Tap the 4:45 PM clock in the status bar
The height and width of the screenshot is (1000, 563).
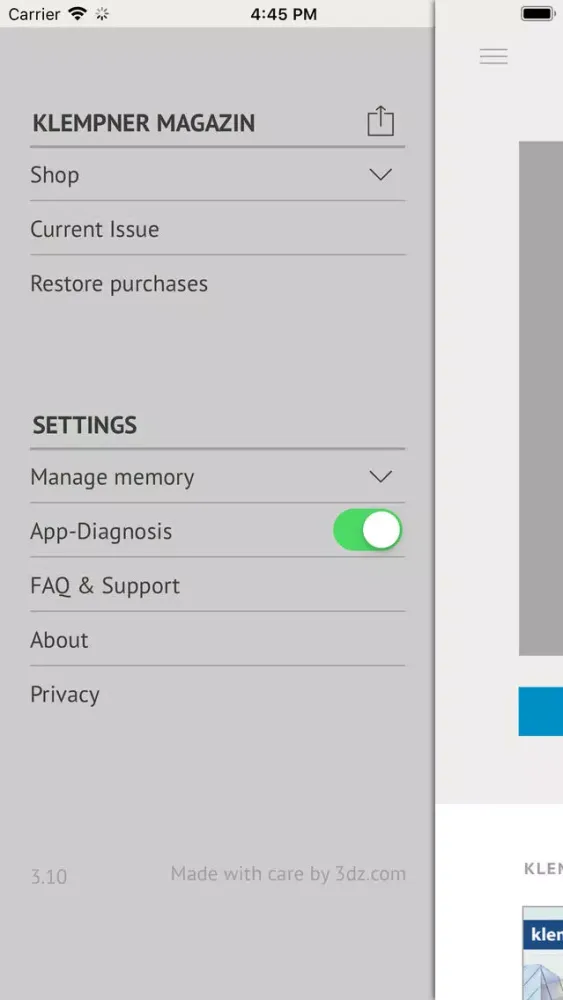(x=283, y=14)
